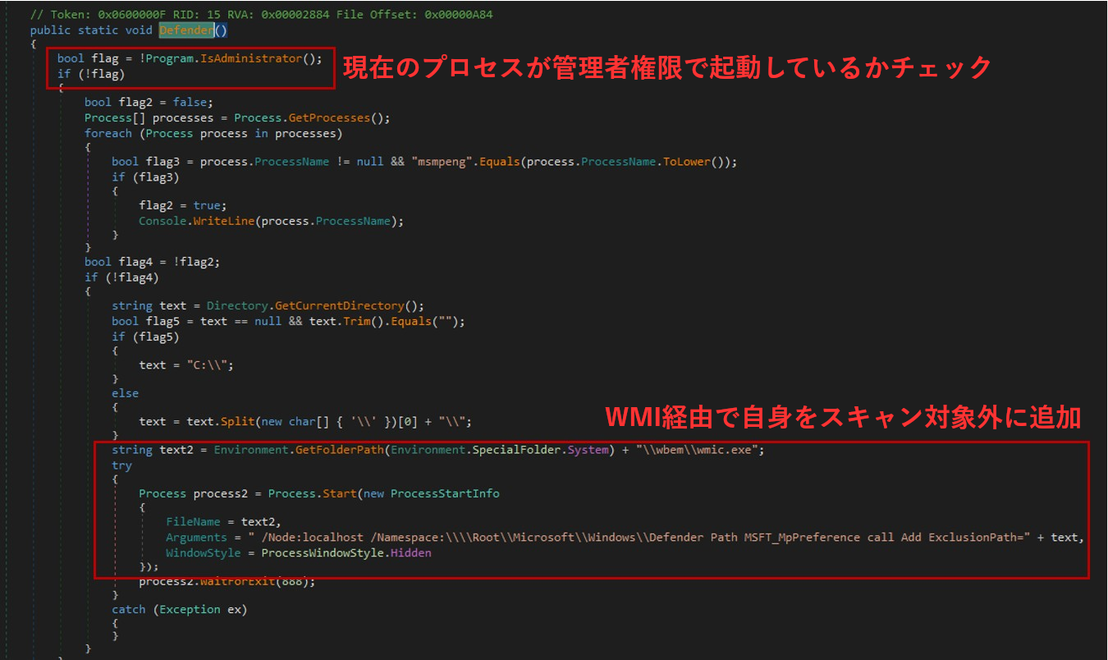This screenshot has width=1108, height=660.
Task: Click the Hidden enum value
Action: point(411,553)
